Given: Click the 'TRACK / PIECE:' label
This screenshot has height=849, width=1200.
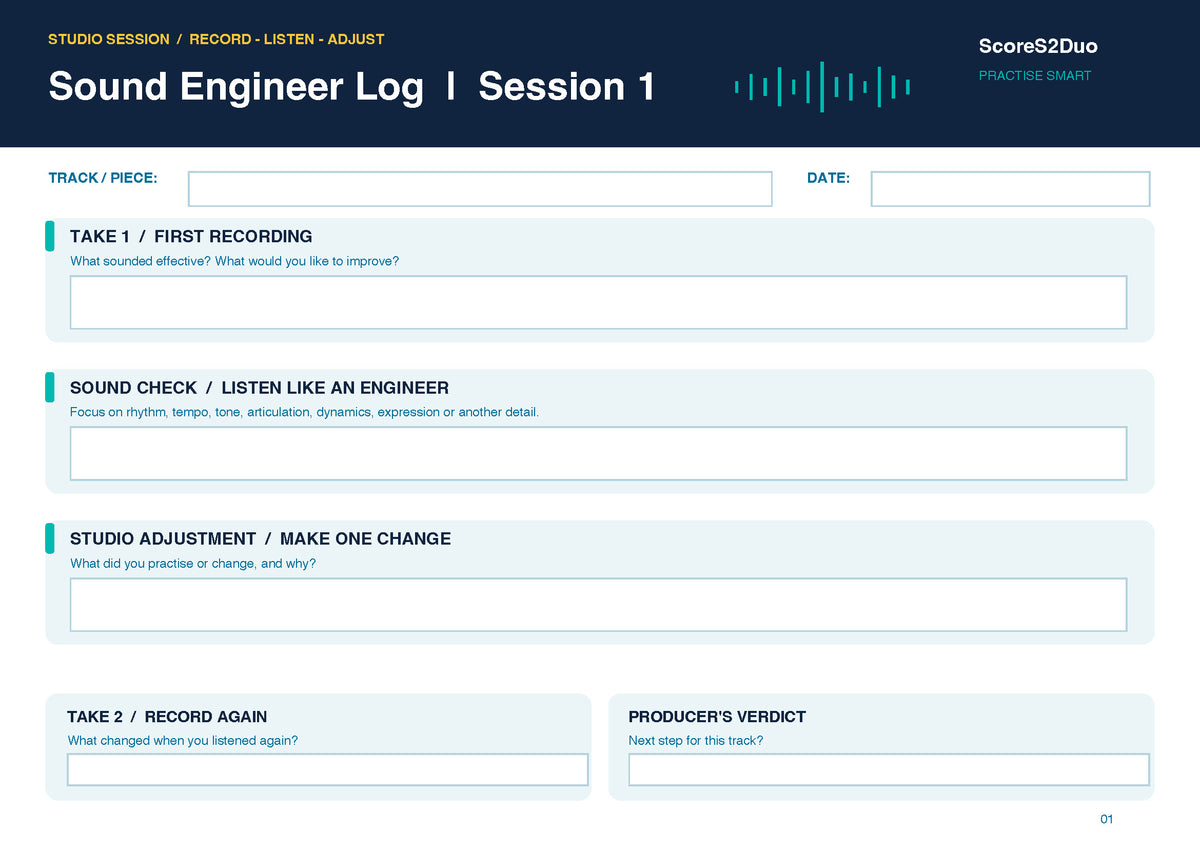Looking at the screenshot, I should [103, 178].
